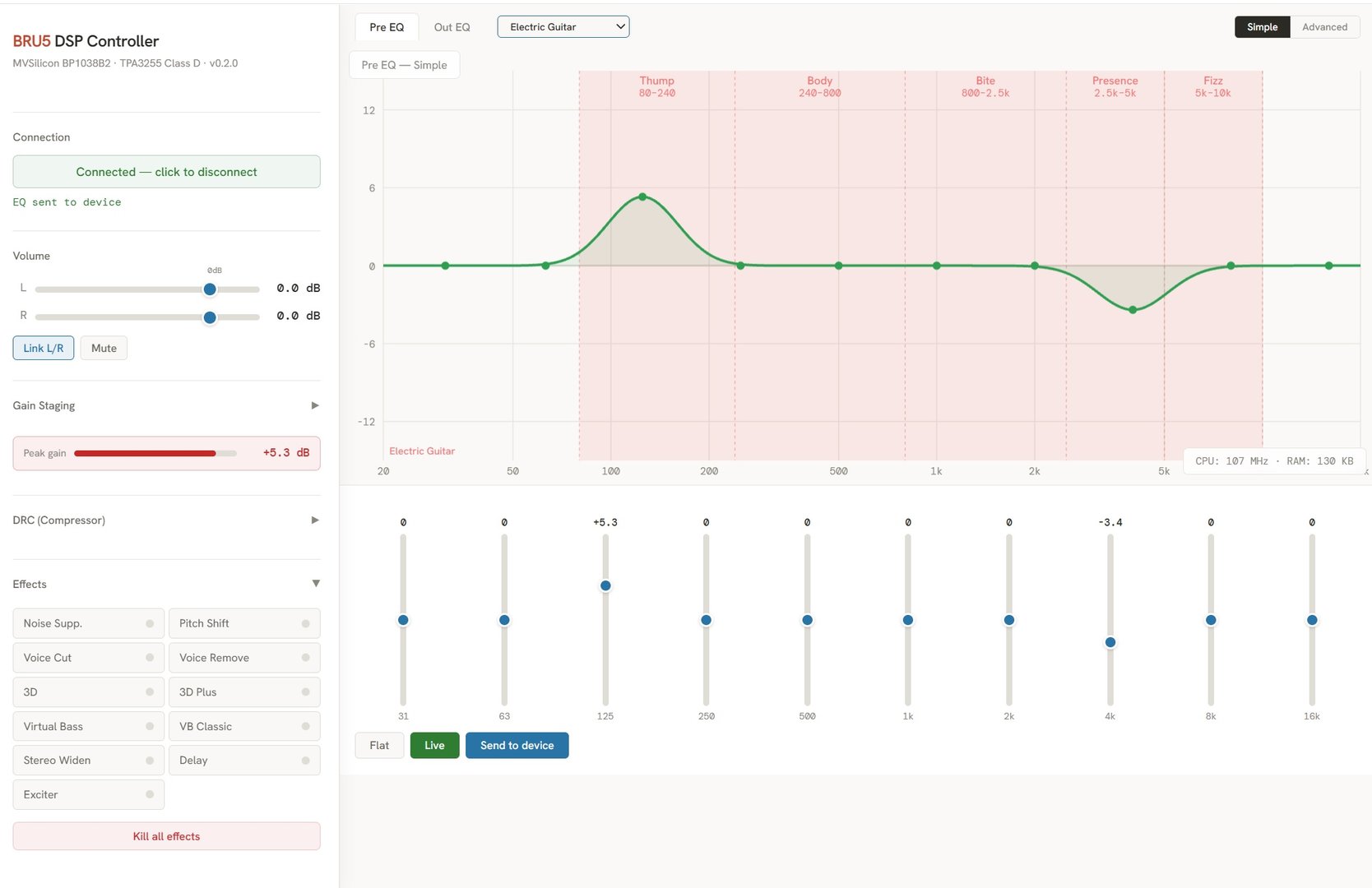Toggle the Live update button
Image resolution: width=1372 pixels, height=888 pixels.
pos(434,746)
